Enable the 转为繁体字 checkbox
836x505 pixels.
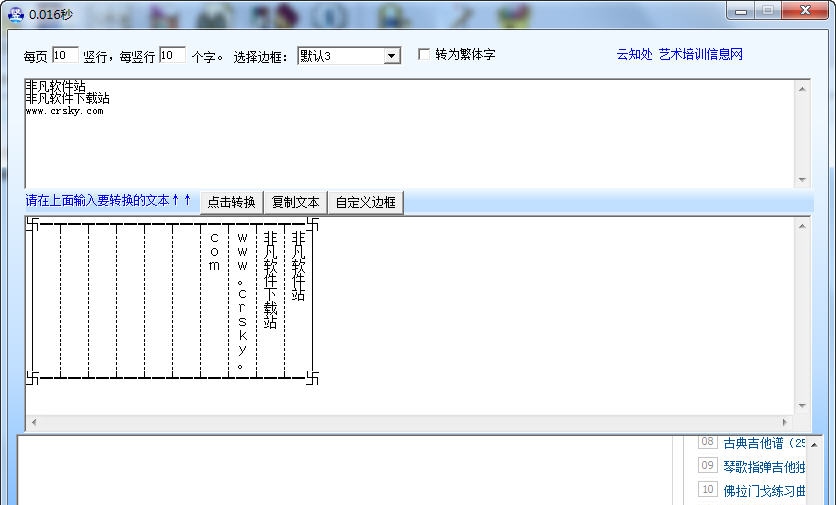[424, 54]
